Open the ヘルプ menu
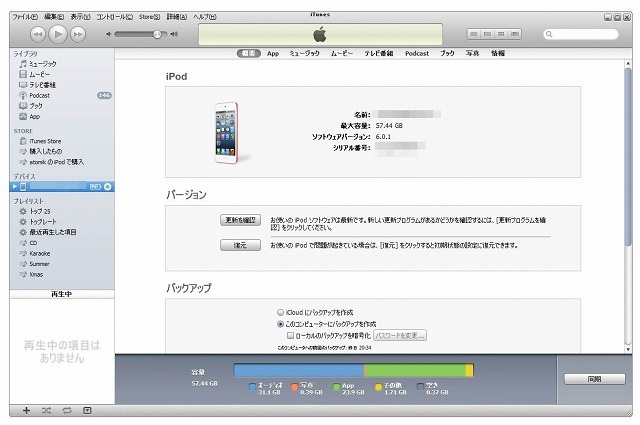The height and width of the screenshot is (425, 640). (204, 17)
